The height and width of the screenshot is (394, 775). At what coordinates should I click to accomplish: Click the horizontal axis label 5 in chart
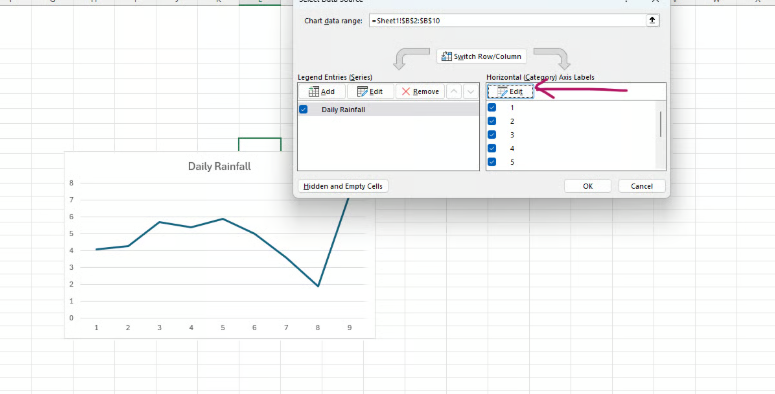point(223,327)
